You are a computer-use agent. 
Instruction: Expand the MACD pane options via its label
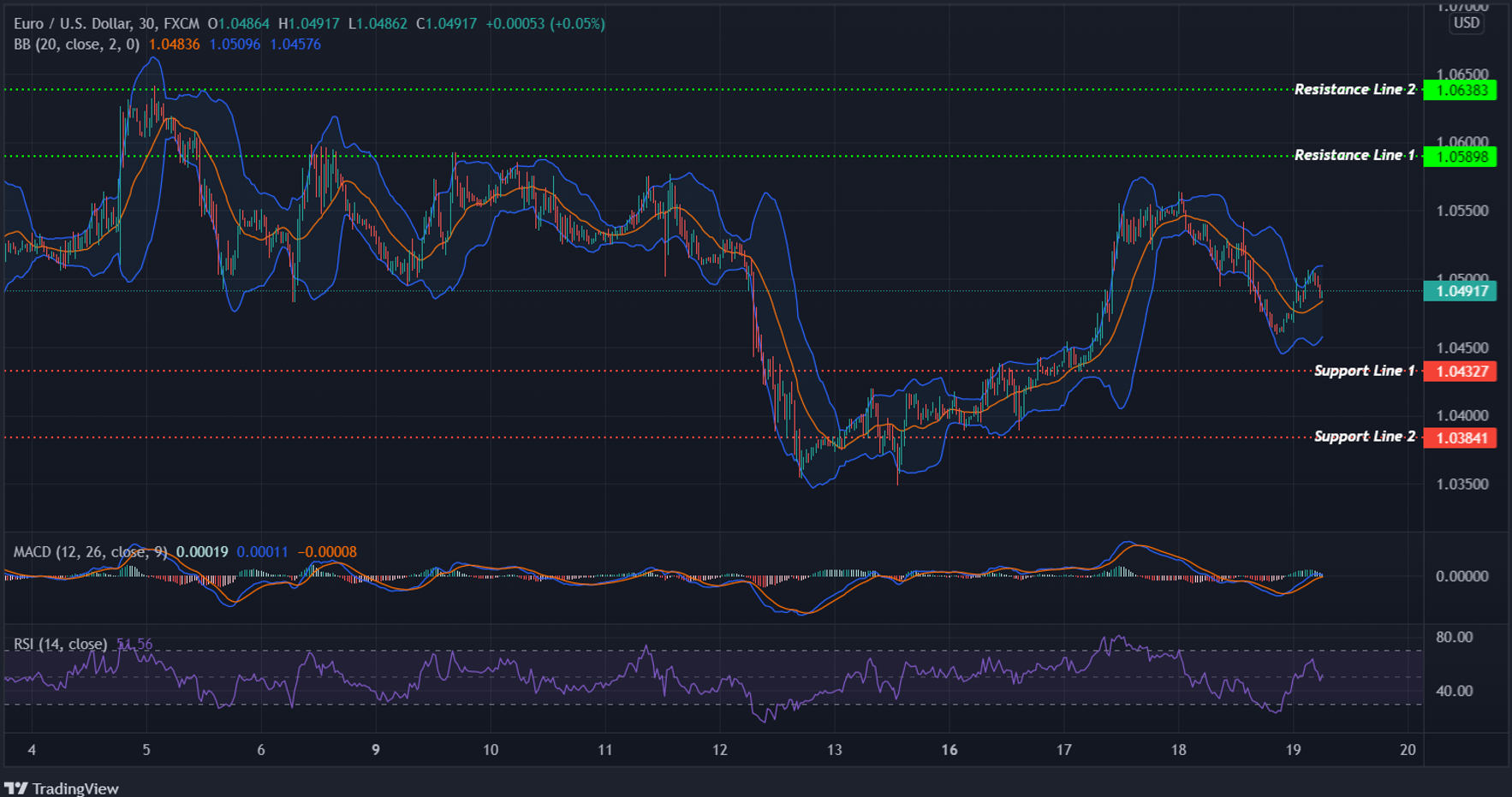click(x=89, y=552)
